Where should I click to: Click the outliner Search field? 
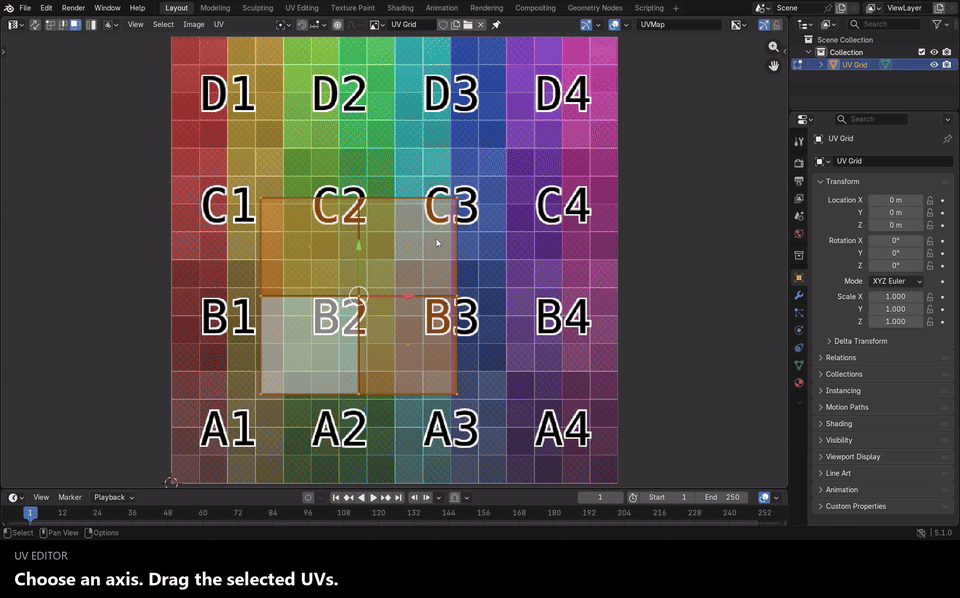[884, 24]
